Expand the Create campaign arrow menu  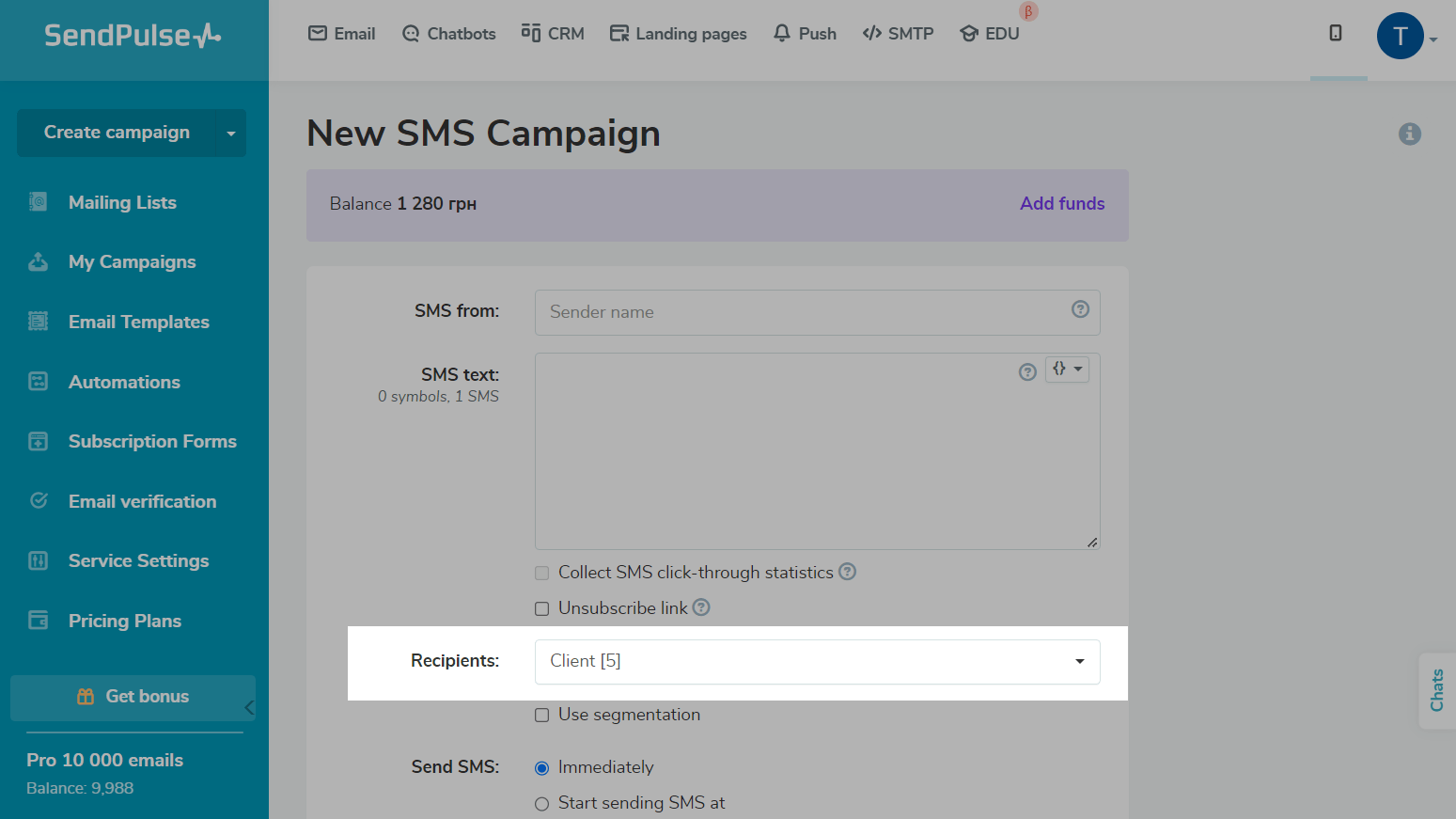pyautogui.click(x=230, y=134)
